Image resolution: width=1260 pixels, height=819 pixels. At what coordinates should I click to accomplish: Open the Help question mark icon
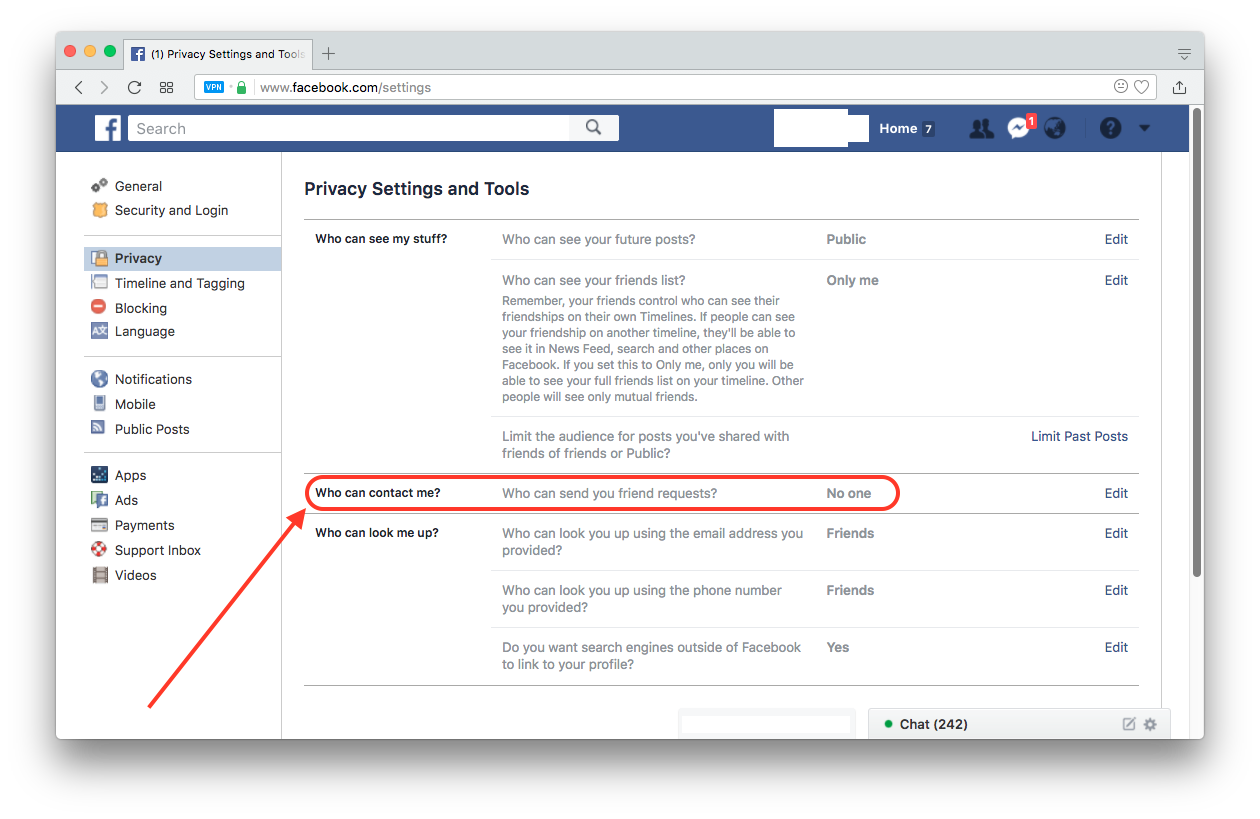click(1111, 128)
